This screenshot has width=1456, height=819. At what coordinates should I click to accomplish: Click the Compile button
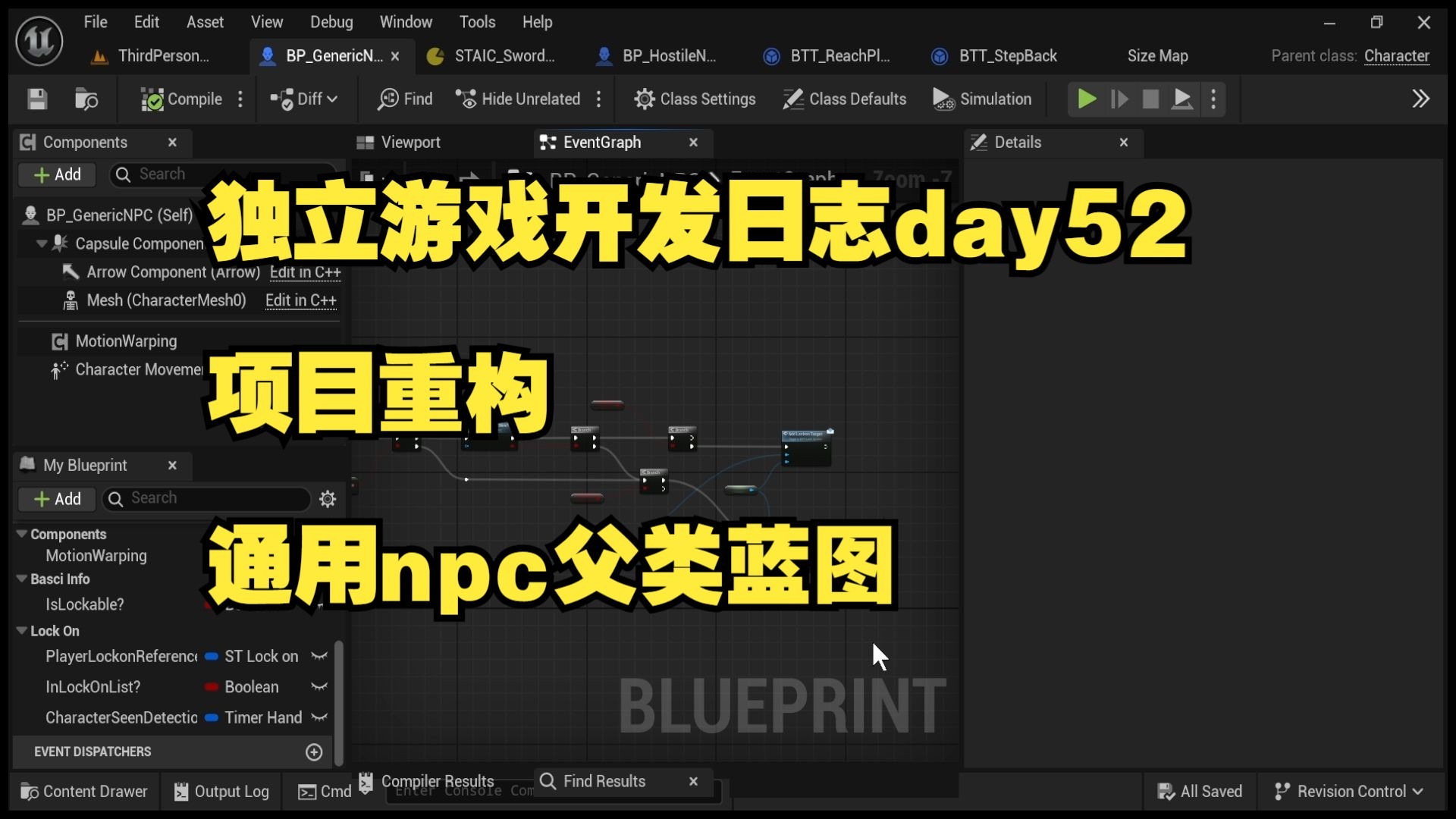(182, 99)
